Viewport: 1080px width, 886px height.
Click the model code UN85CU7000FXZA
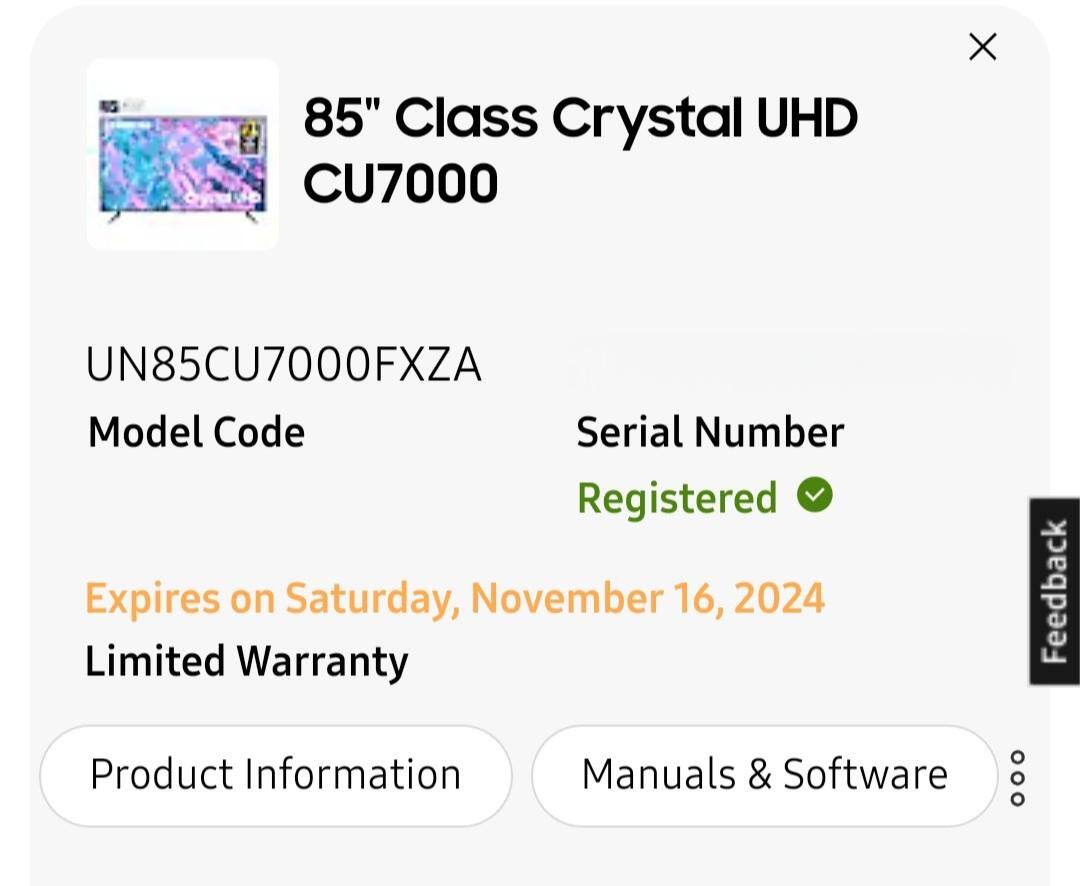[x=286, y=364]
